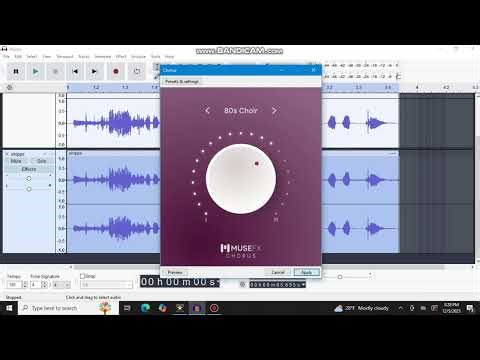Click the playback speed slider handle
This screenshot has height=360, width=480.
click(x=340, y=277)
